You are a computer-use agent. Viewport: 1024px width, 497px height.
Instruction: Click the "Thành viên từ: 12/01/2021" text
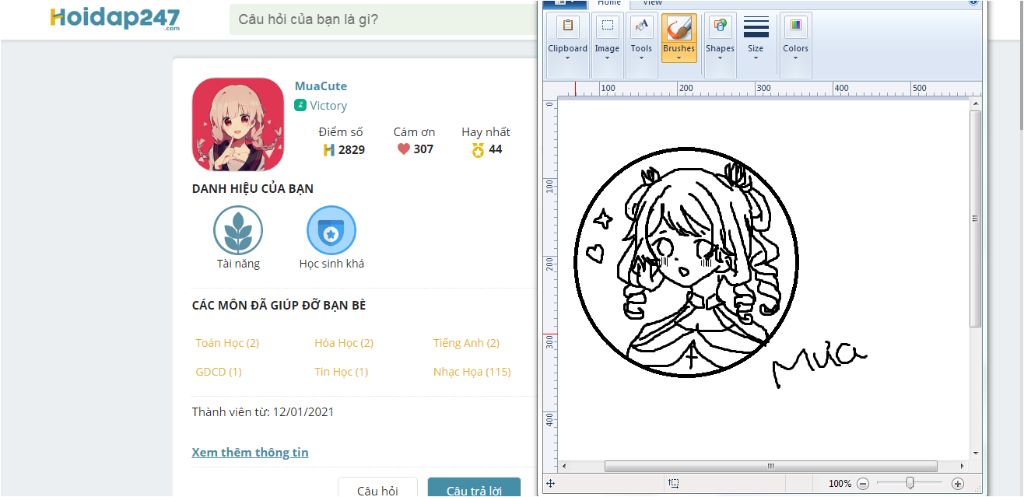(263, 412)
